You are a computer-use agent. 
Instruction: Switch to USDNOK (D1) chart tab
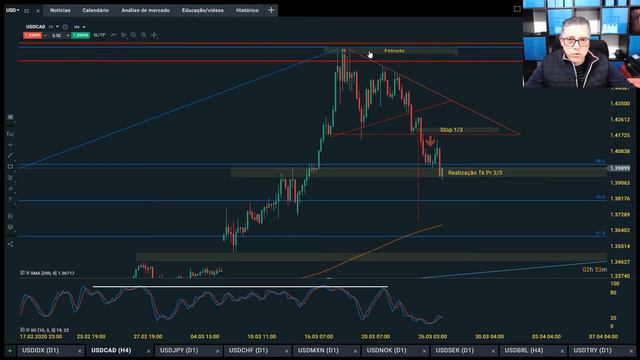click(386, 351)
